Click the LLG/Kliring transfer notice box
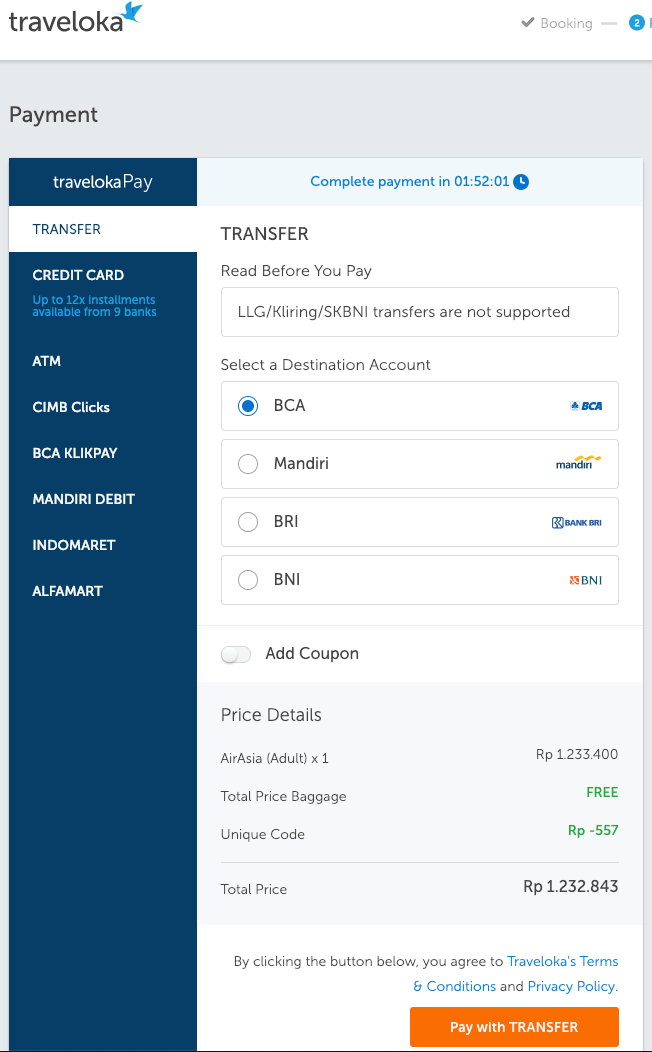This screenshot has height=1052, width=652. [419, 312]
